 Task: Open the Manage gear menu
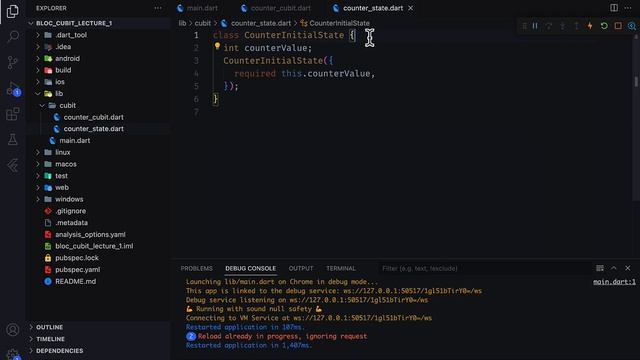[x=13, y=354]
